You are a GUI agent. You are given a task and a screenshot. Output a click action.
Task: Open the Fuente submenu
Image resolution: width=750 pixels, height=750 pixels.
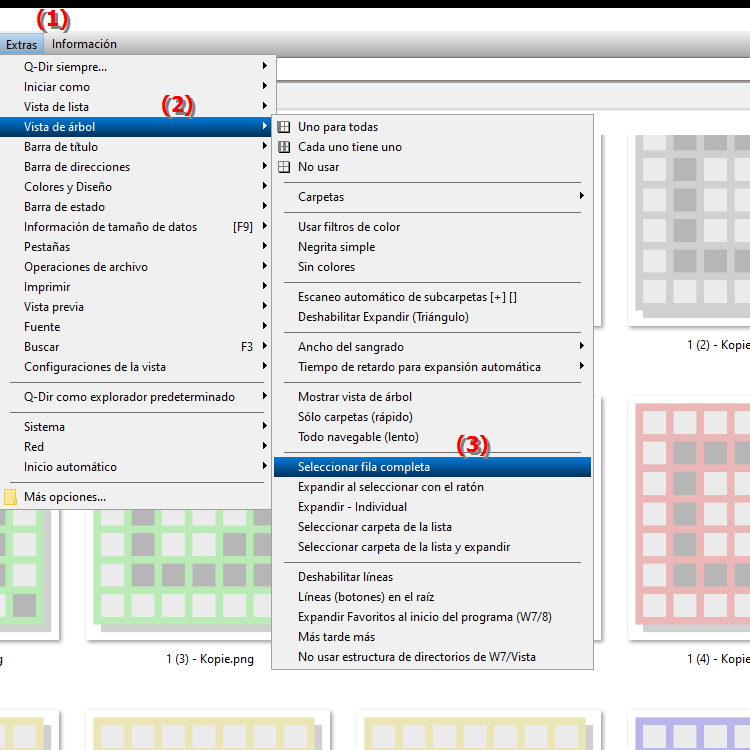(135, 327)
